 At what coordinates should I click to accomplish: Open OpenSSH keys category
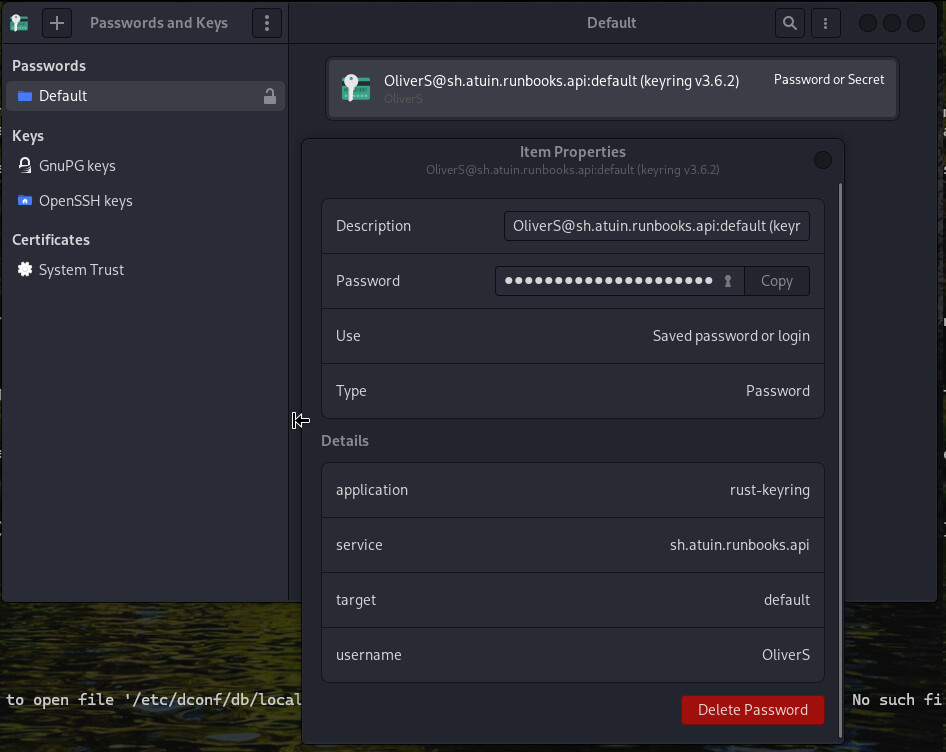[85, 201]
